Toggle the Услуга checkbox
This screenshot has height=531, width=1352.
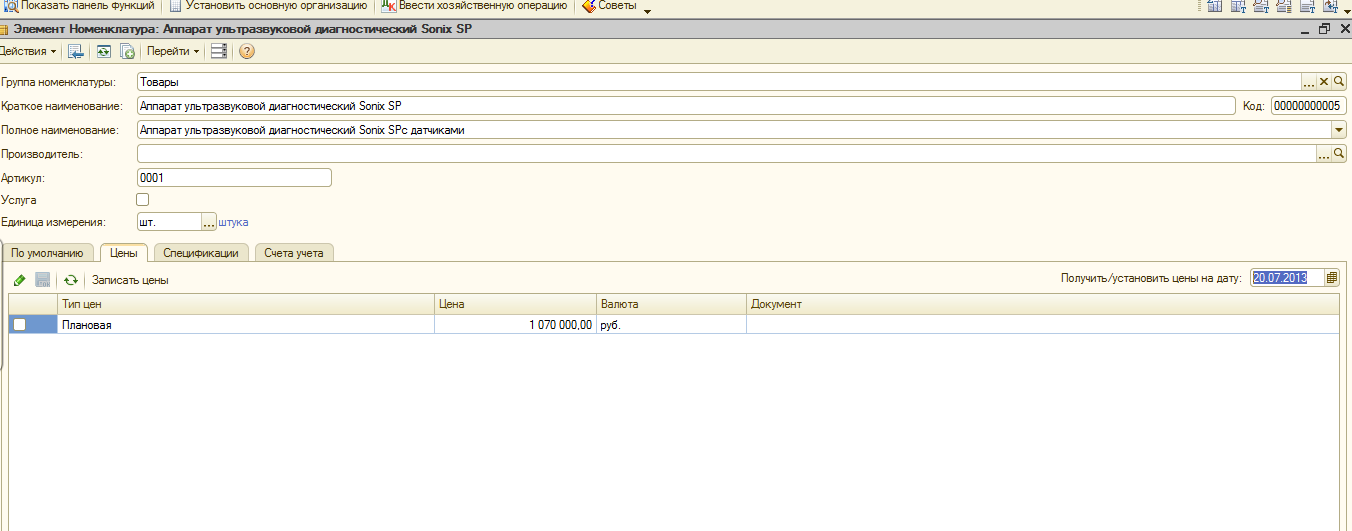pyautogui.click(x=142, y=200)
